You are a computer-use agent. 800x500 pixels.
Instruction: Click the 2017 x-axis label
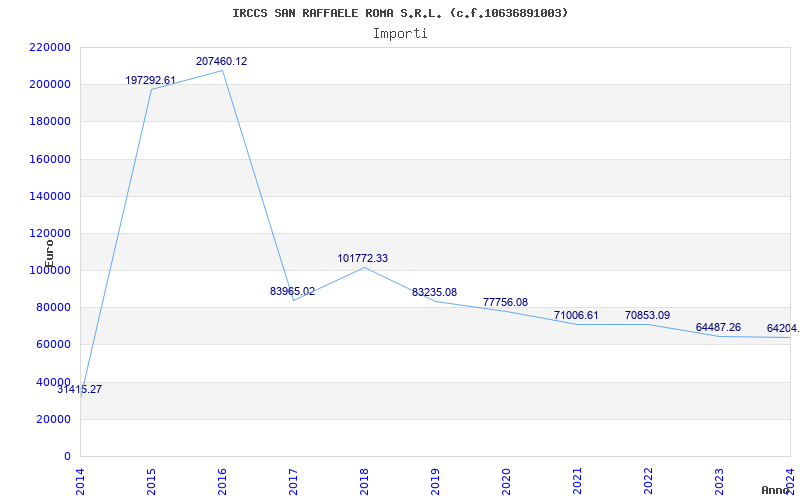tap(293, 481)
